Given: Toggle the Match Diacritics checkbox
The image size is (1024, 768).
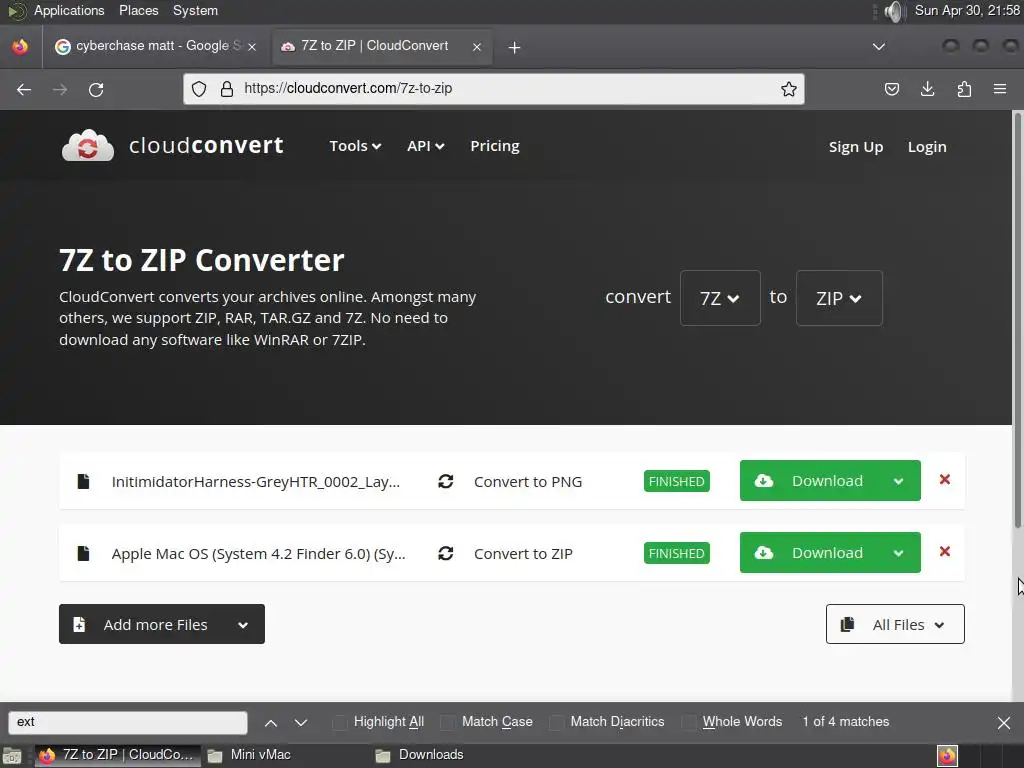Looking at the screenshot, I should coord(556,722).
